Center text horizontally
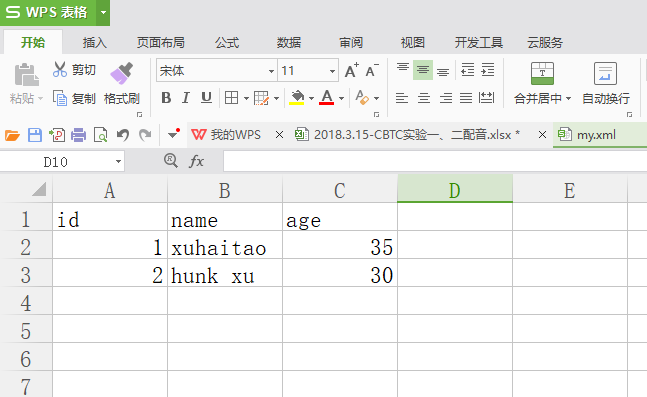Viewport: 647px width, 397px height. (x=424, y=98)
